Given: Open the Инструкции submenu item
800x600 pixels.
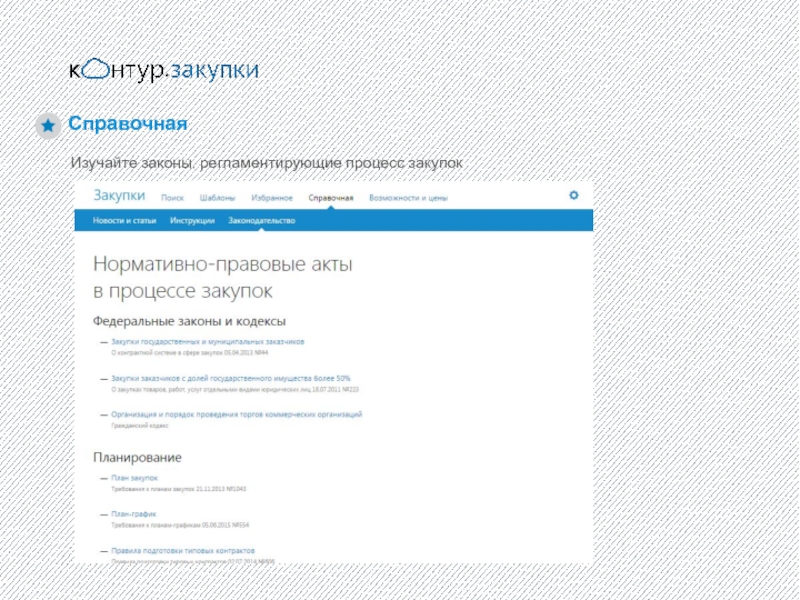Looking at the screenshot, I should click(192, 220).
